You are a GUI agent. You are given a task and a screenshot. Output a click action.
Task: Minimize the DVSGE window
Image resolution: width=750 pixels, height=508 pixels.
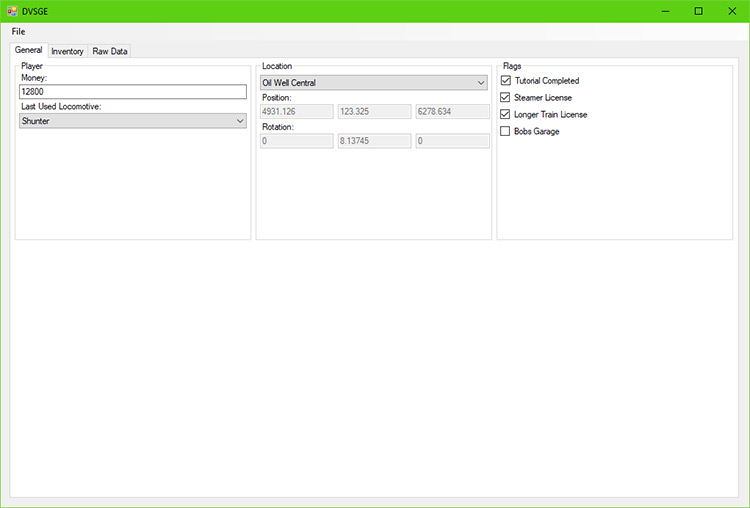click(x=665, y=11)
